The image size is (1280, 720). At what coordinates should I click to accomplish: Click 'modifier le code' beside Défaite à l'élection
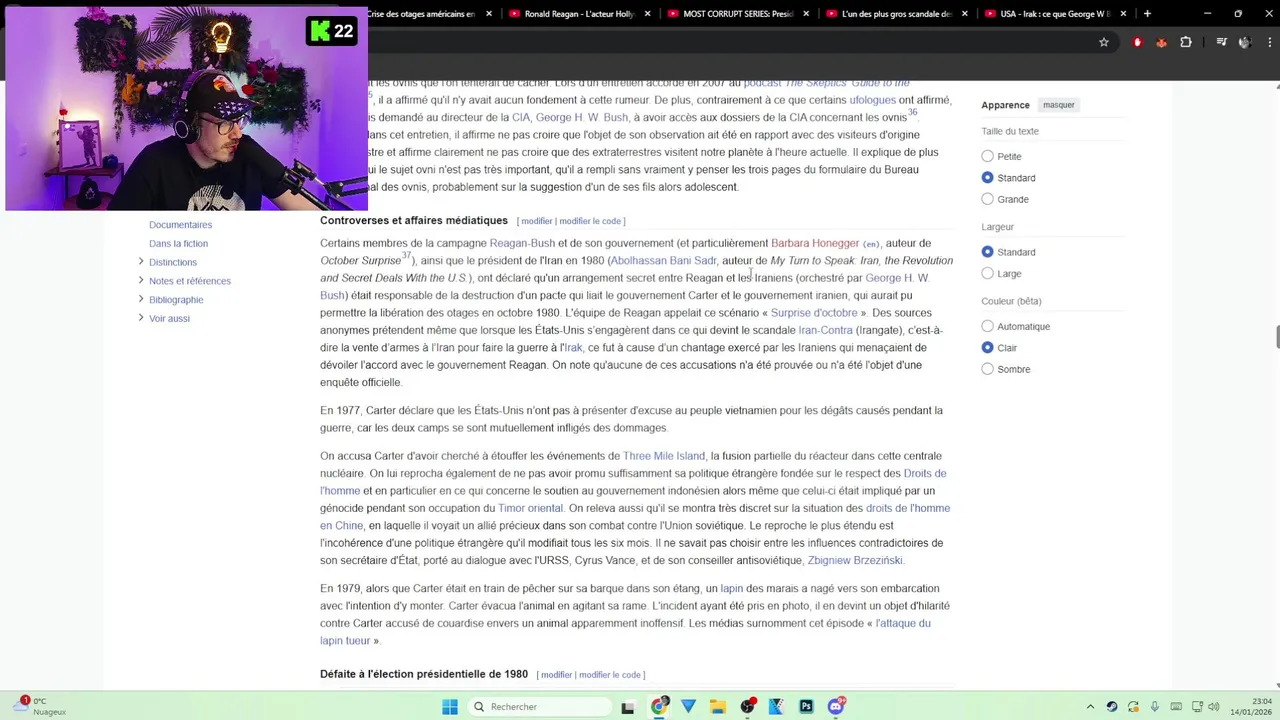coord(609,675)
